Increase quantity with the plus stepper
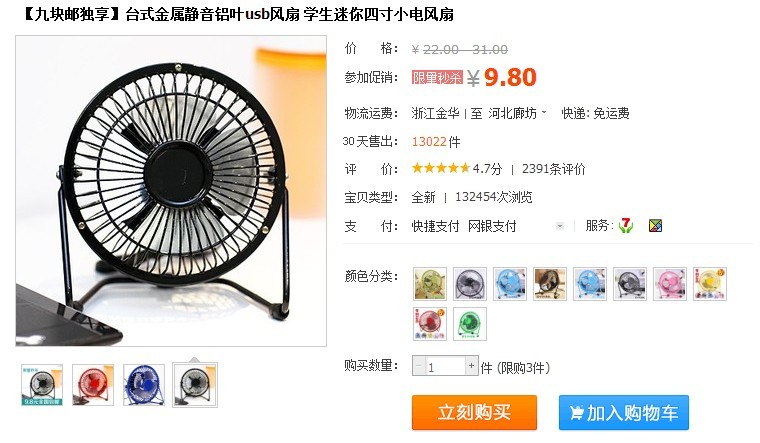Image resolution: width=760 pixels, height=443 pixels. click(x=471, y=366)
